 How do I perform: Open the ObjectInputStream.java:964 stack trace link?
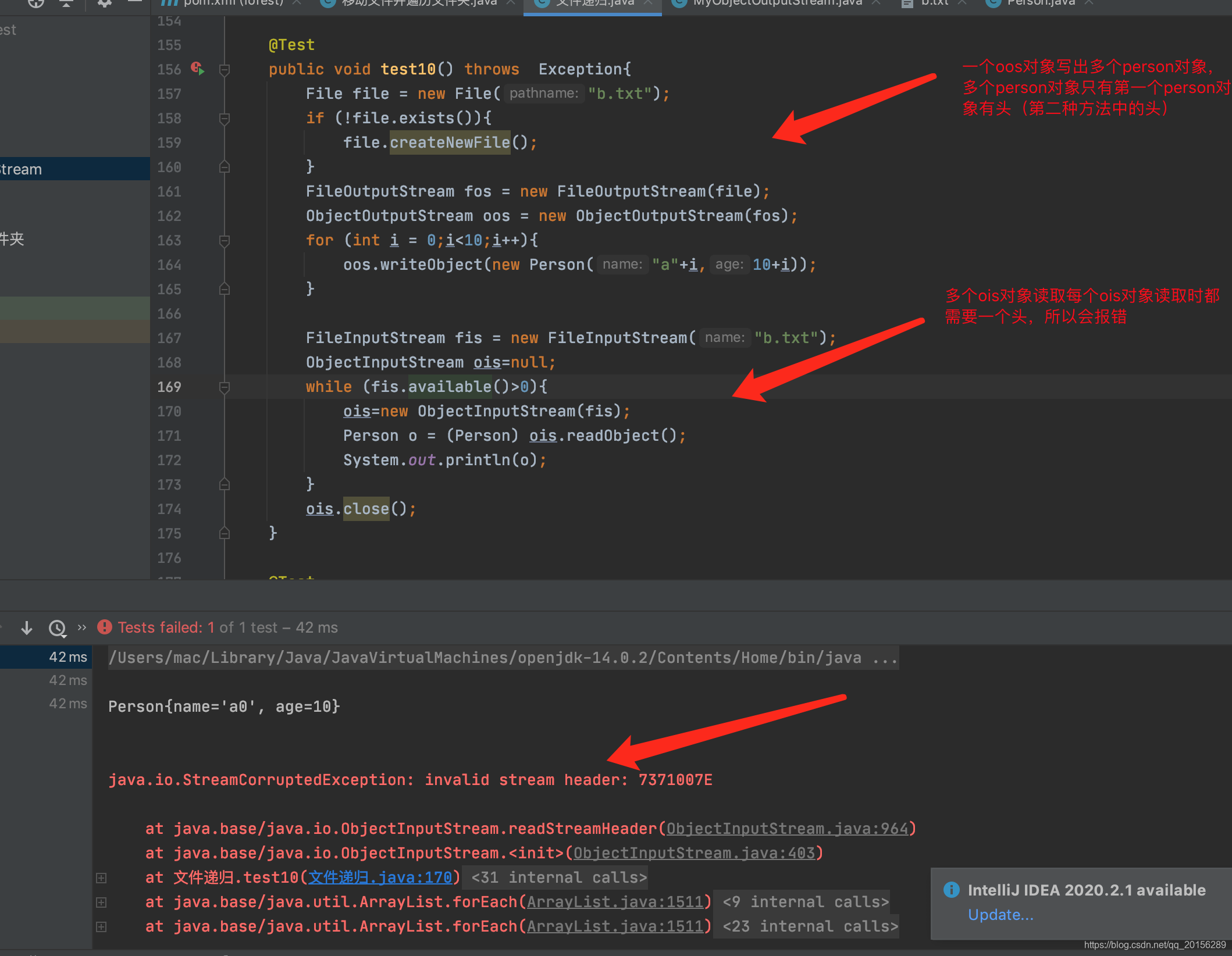787,829
